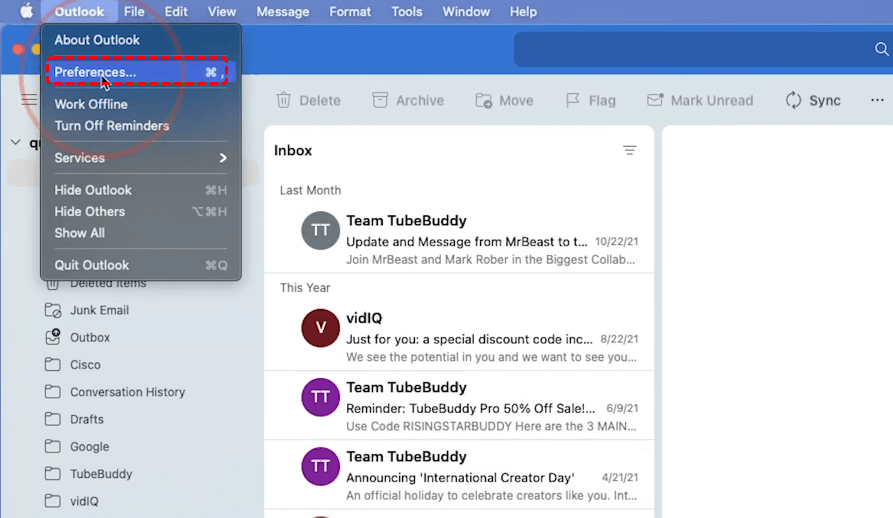Choose Quit Outlook menu item

pos(141,265)
